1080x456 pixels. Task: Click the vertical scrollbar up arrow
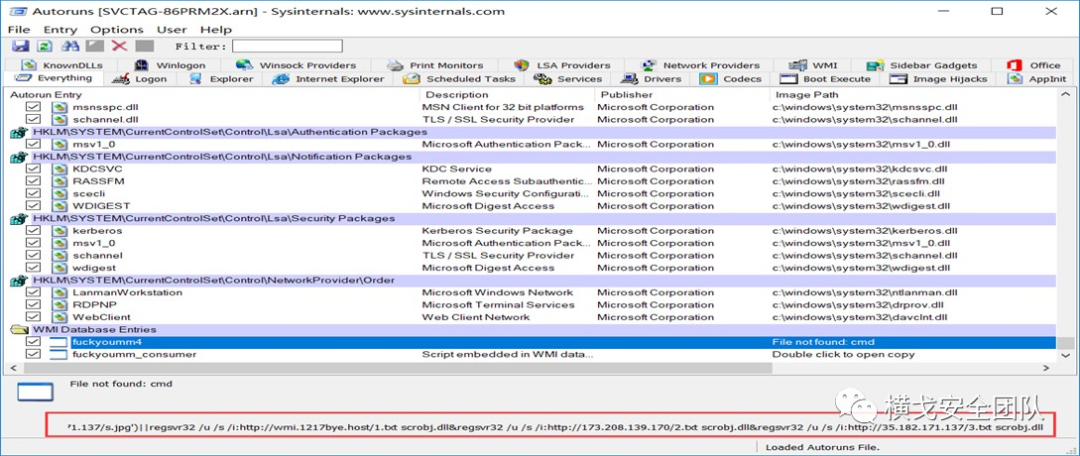click(1064, 94)
